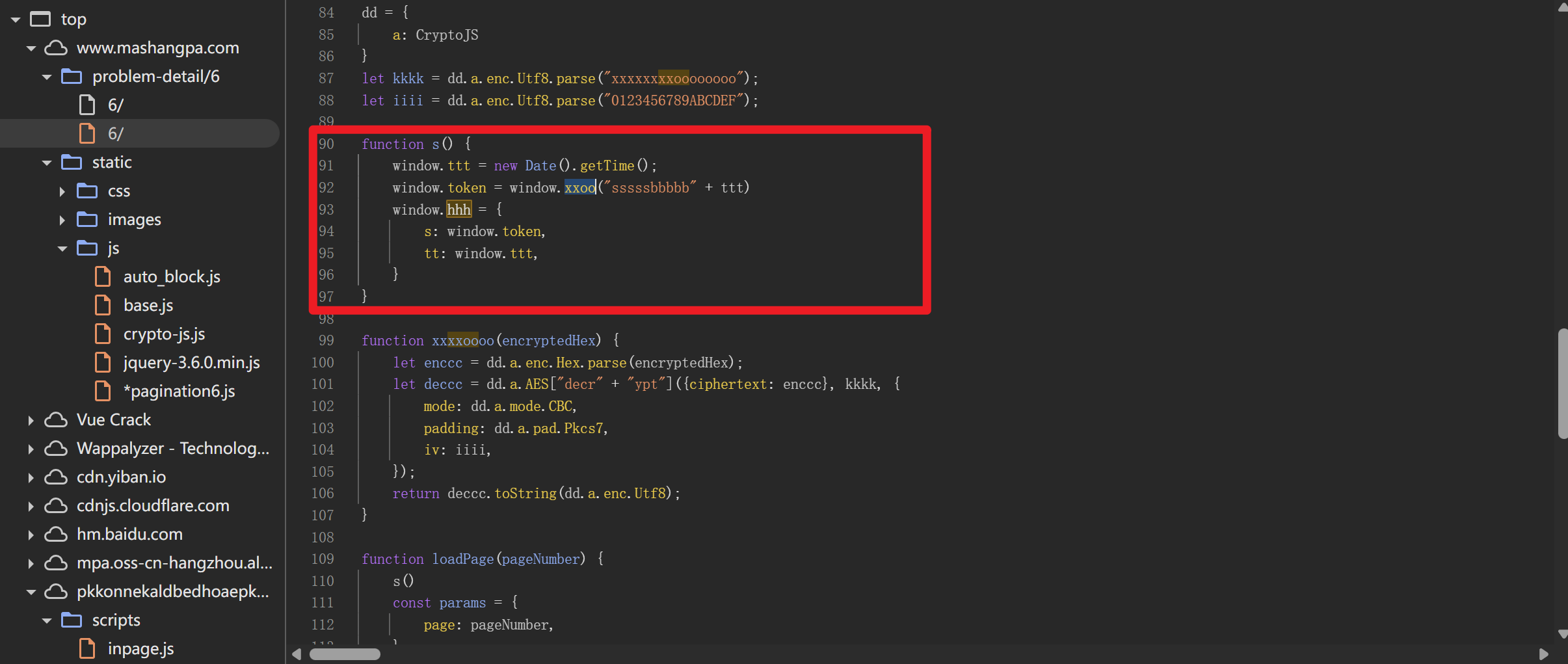Click the pkkonnekaldbedhoaepk cloud icon

click(x=56, y=592)
